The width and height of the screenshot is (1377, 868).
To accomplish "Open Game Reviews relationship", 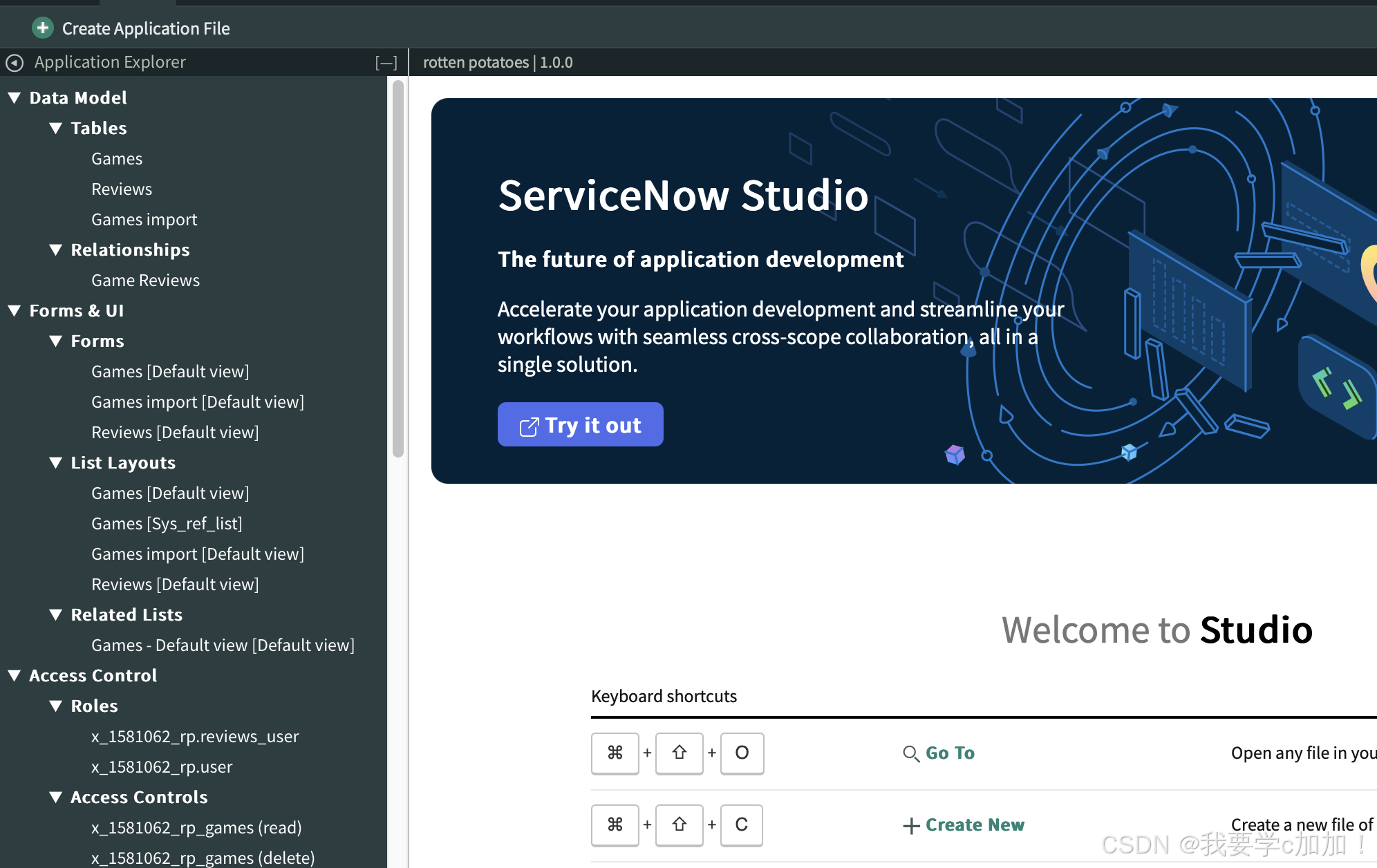I will pyautogui.click(x=145, y=281).
